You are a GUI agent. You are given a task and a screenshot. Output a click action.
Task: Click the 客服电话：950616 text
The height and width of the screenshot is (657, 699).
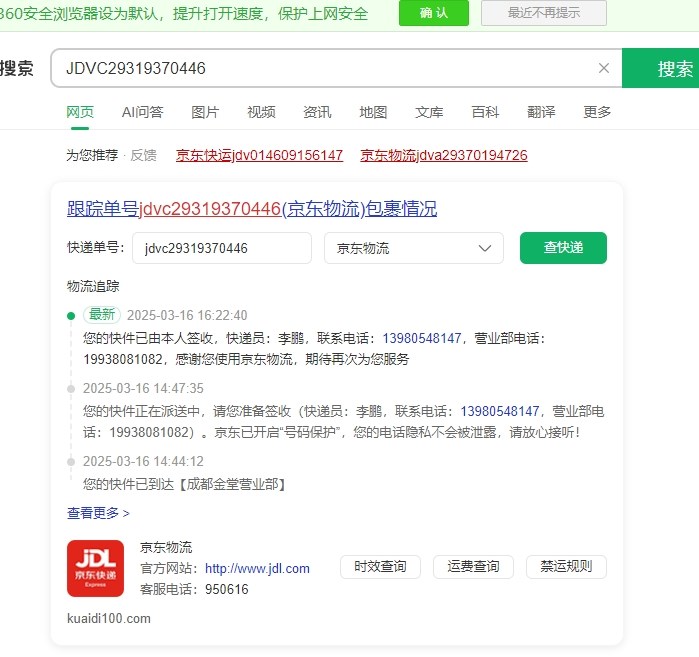(194, 589)
